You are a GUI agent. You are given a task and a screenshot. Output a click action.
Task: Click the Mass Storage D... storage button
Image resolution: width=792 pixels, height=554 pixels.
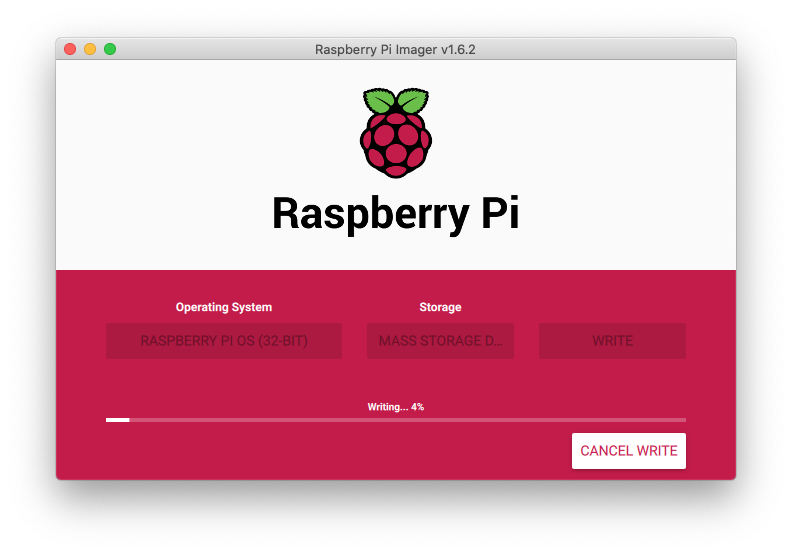point(440,341)
